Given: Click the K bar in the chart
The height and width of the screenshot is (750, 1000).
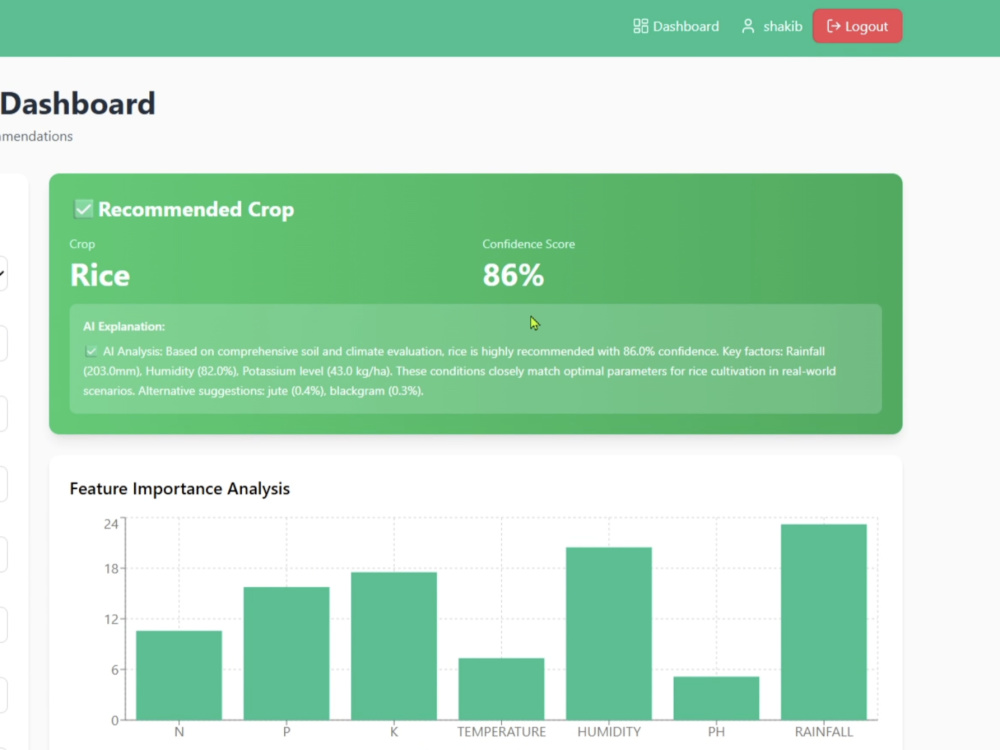Looking at the screenshot, I should pos(394,646).
